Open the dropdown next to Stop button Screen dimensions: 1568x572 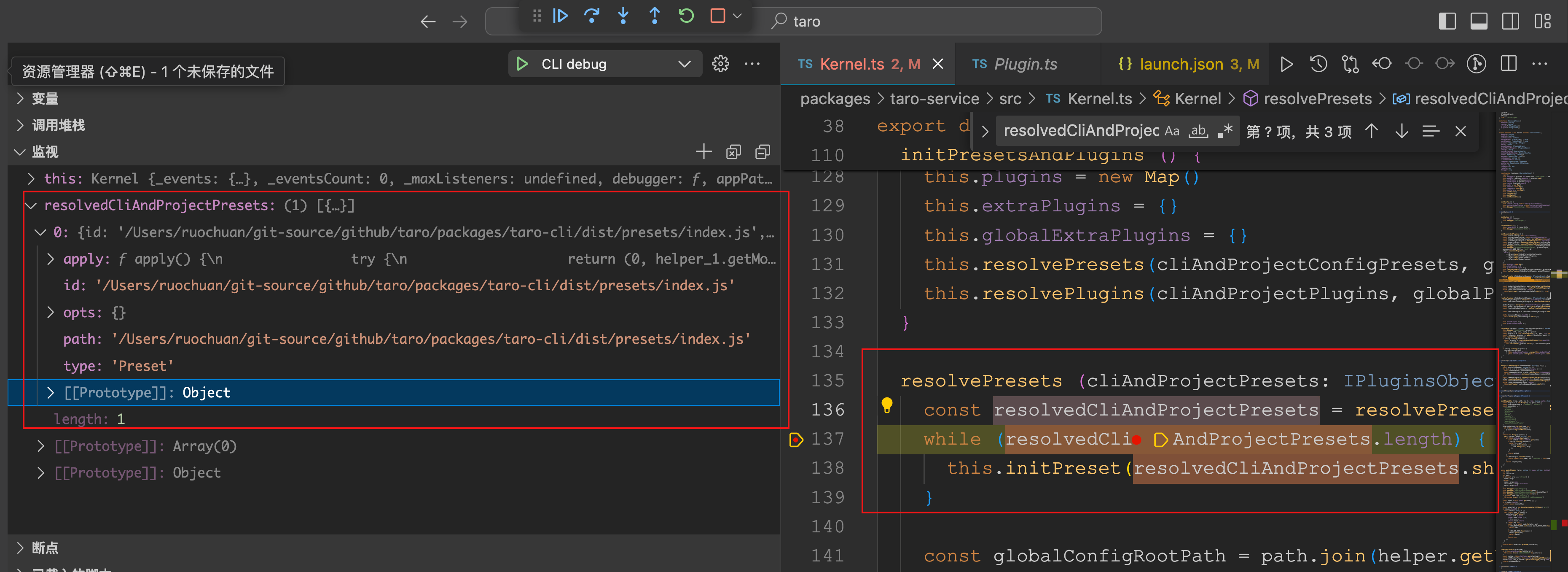point(737,16)
